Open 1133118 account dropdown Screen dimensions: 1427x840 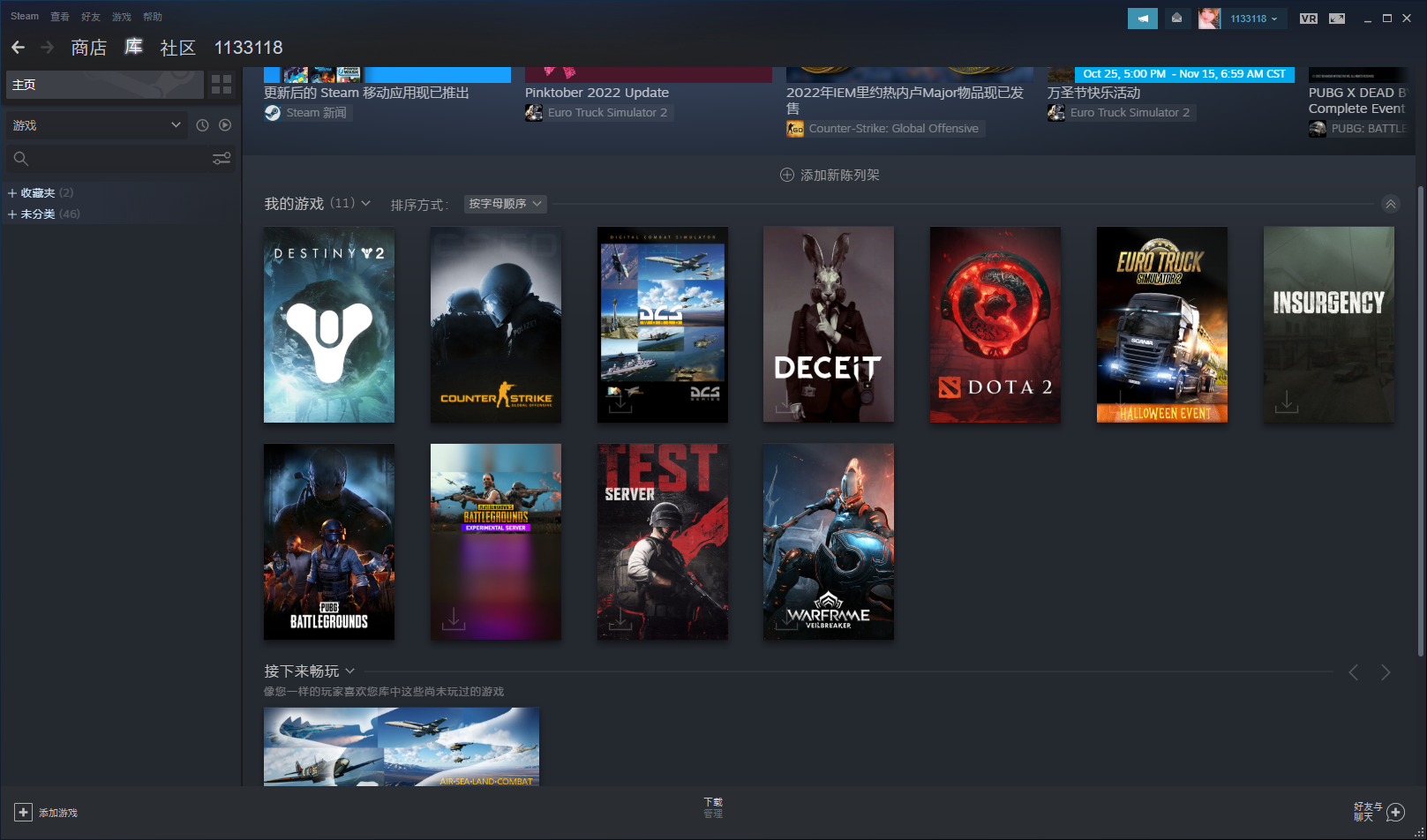coord(1253,19)
